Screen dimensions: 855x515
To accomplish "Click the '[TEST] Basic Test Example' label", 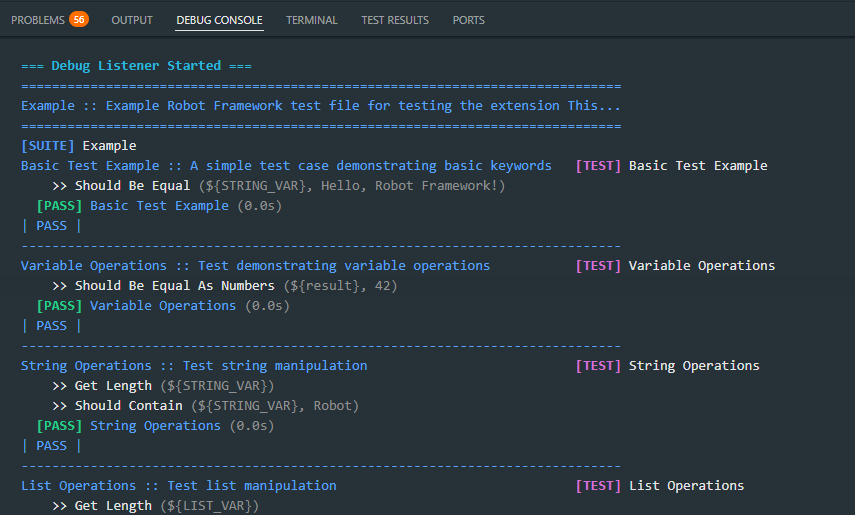I will [x=671, y=166].
